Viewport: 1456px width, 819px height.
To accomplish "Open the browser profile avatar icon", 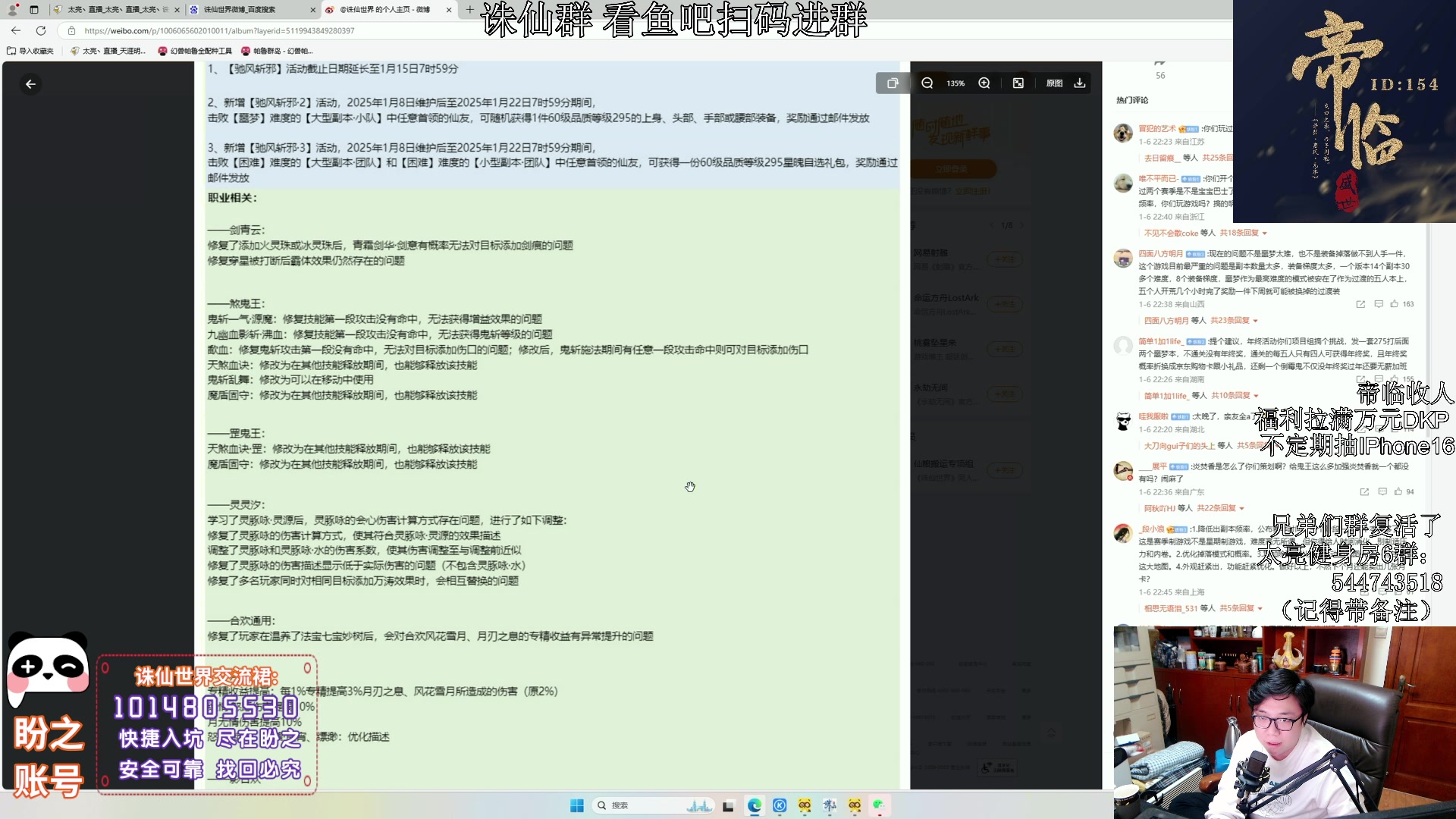I will click(x=13, y=9).
